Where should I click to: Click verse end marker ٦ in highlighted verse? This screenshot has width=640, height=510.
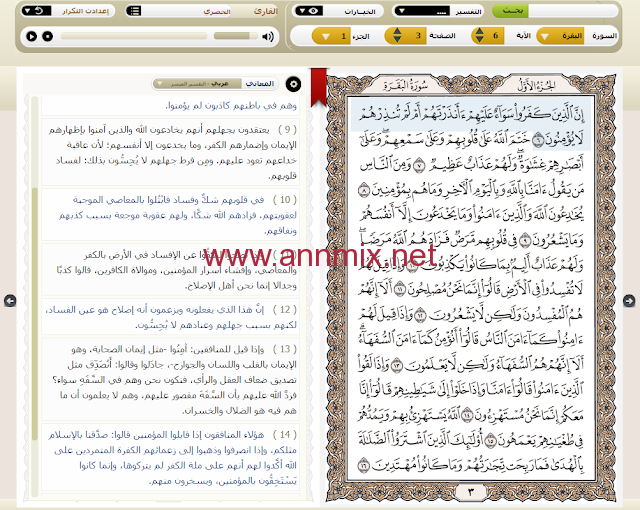pyautogui.click(x=539, y=140)
